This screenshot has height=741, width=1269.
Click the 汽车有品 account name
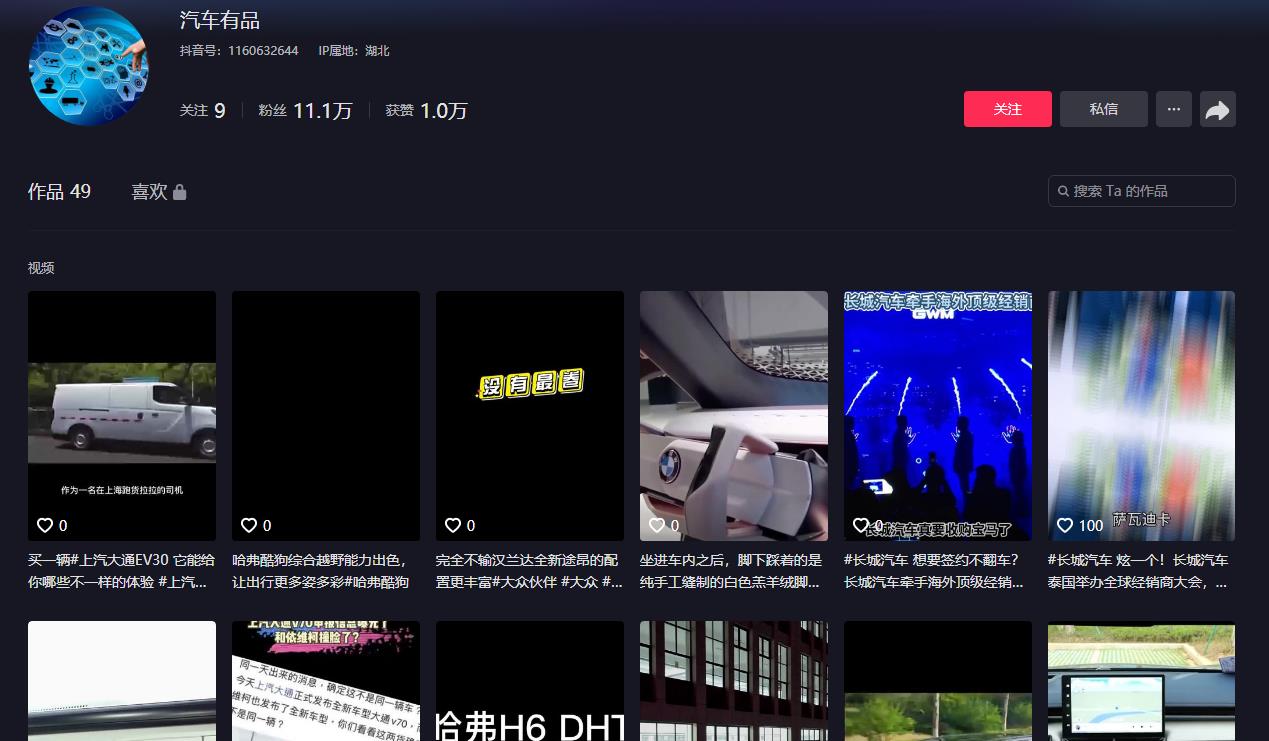[220, 20]
